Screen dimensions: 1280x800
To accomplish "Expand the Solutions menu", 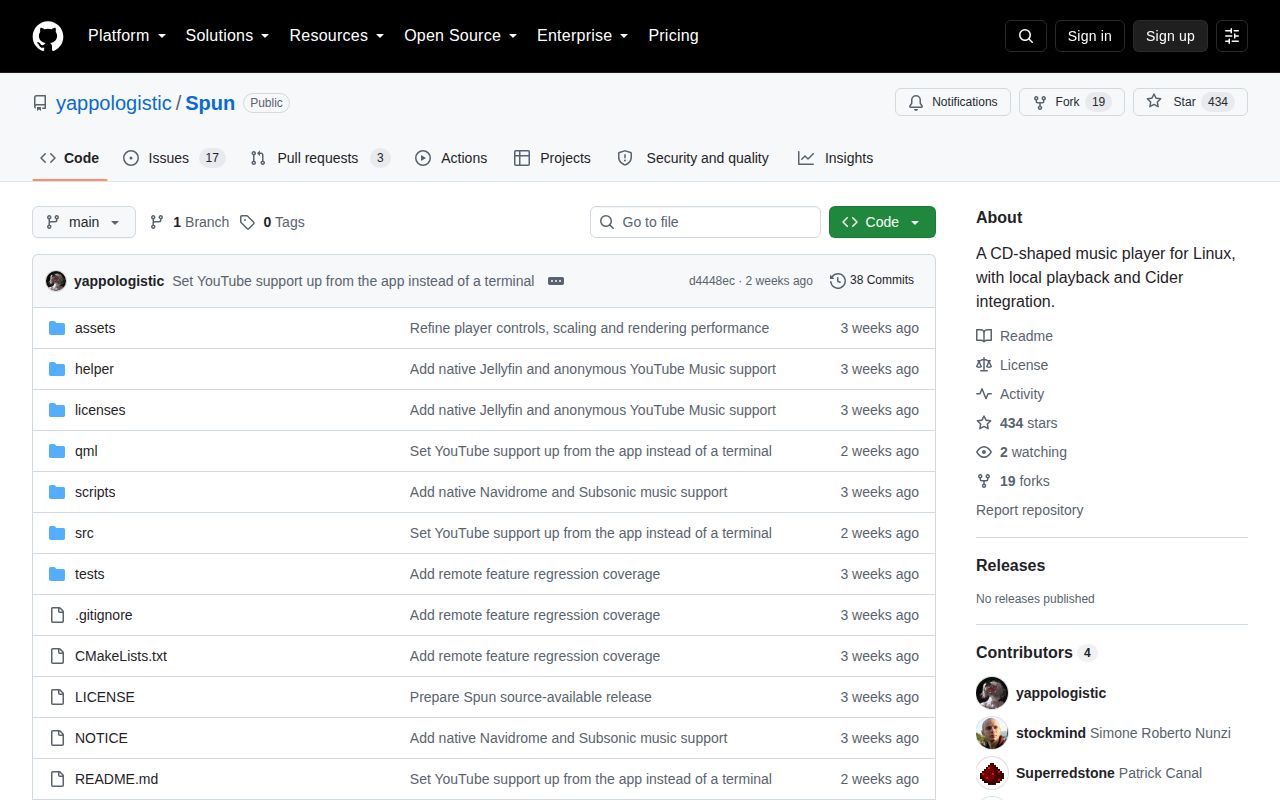I will coord(227,35).
